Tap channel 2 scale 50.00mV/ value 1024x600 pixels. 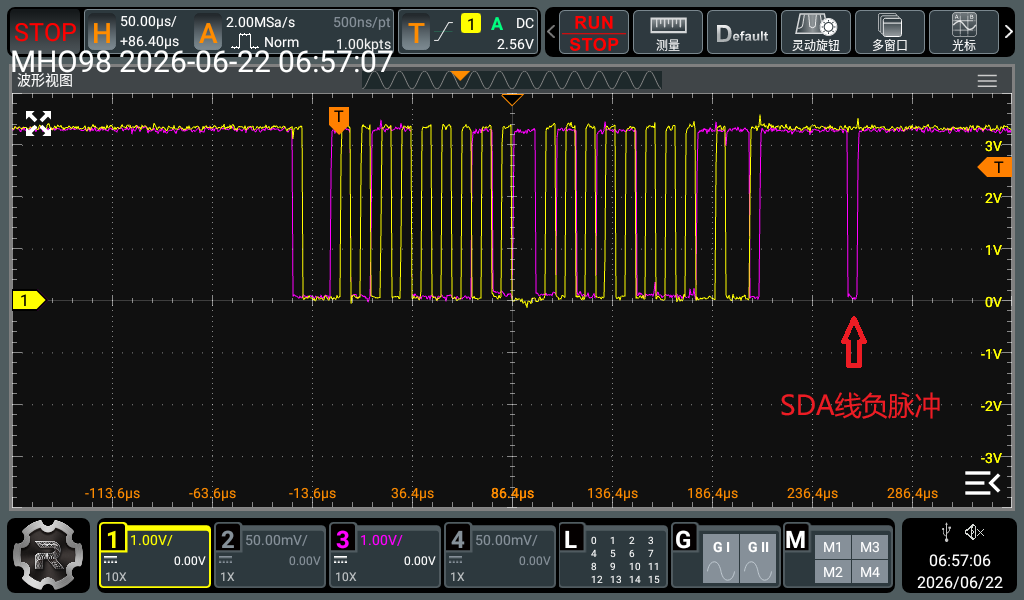[x=276, y=540]
